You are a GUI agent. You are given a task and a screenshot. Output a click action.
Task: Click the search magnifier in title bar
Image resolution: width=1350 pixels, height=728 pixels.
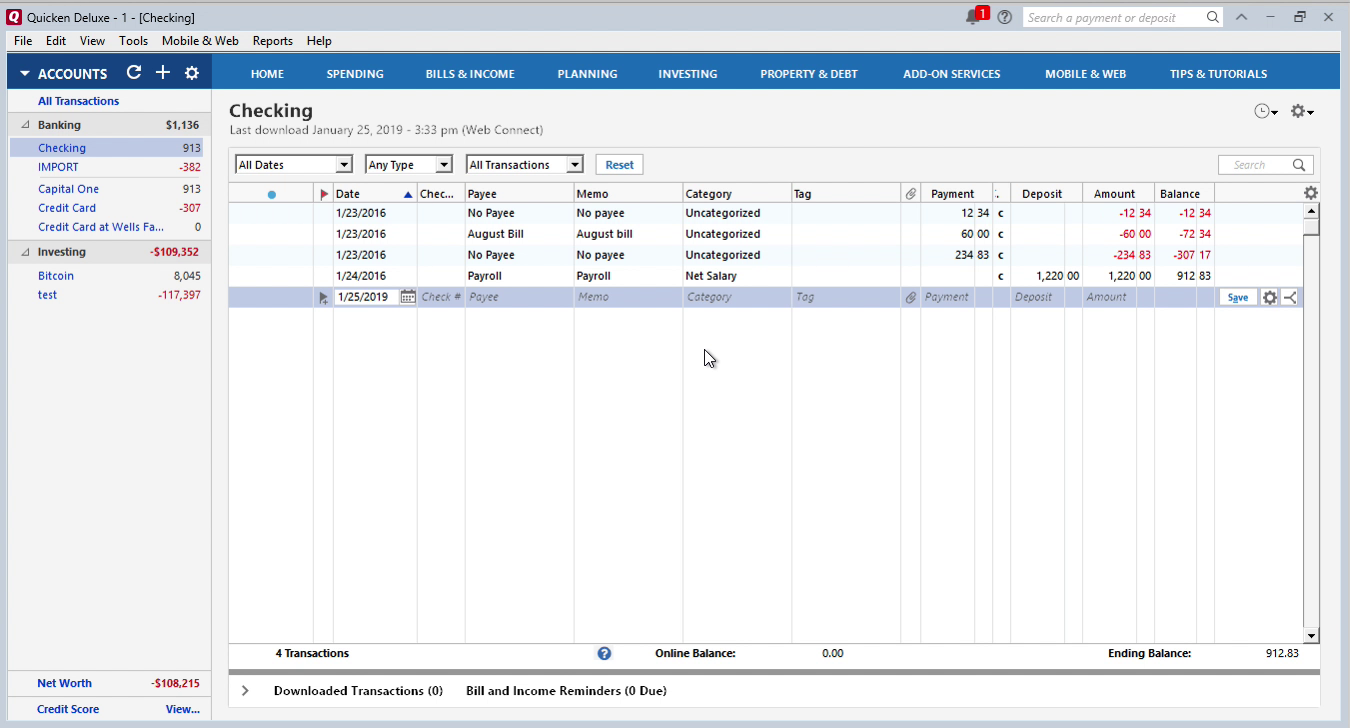[1212, 17]
